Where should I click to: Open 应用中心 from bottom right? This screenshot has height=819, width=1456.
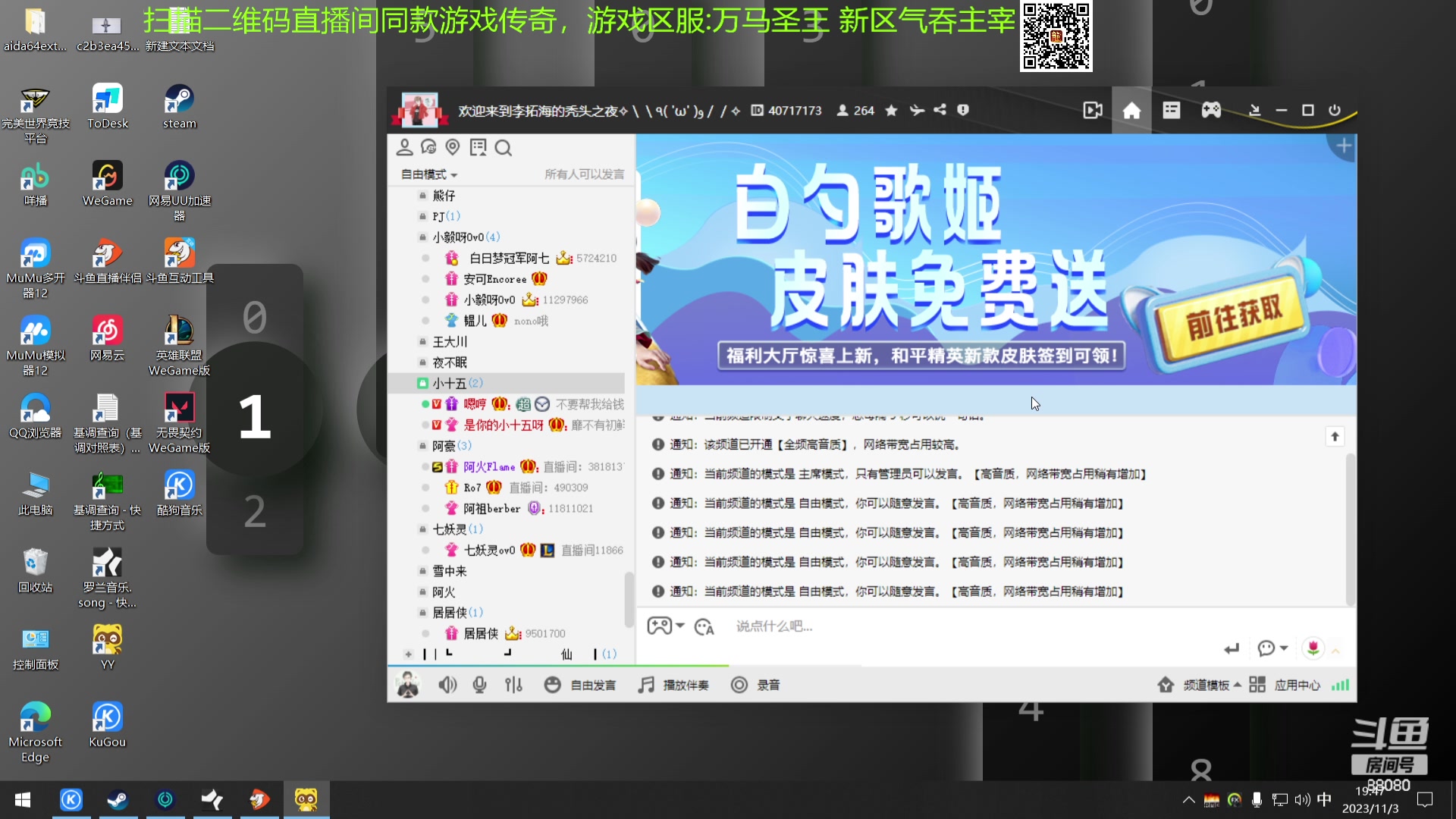[x=1298, y=684]
